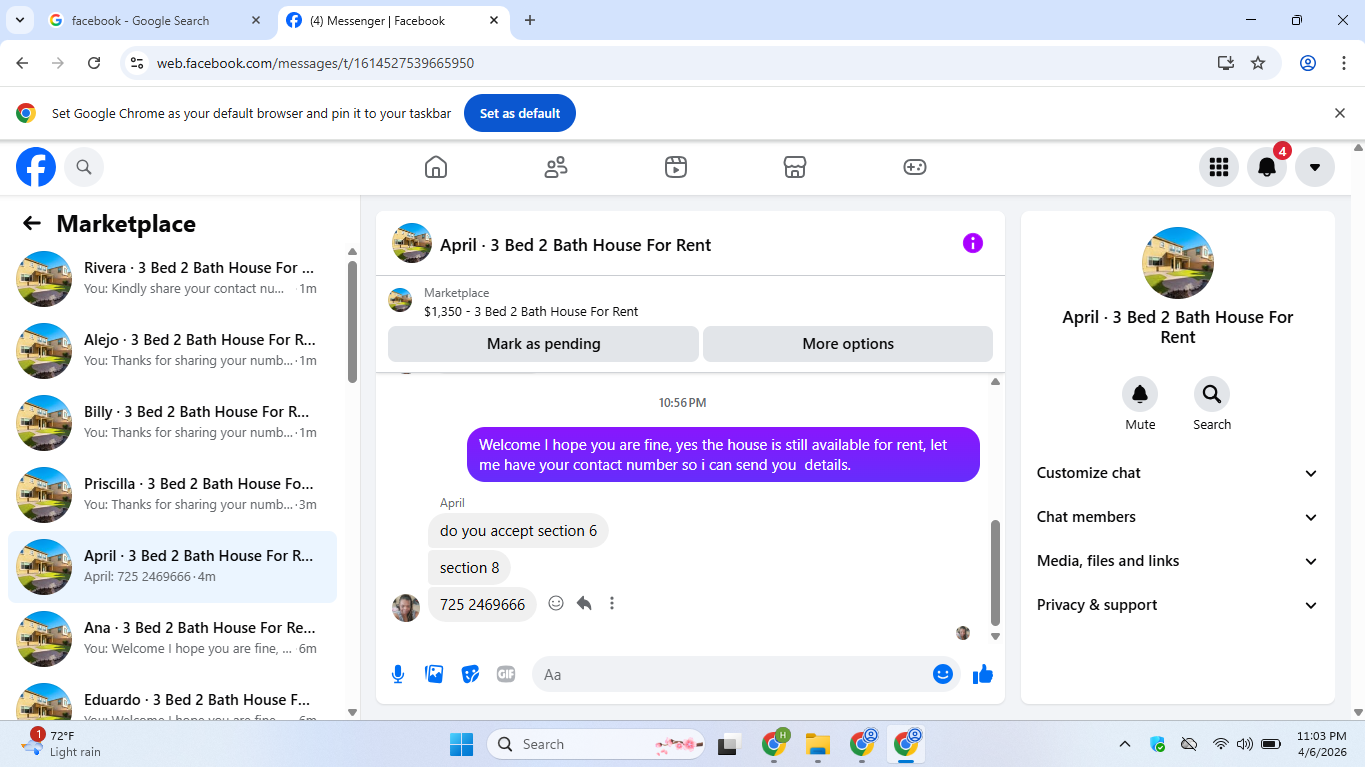Click the browser back arrow
This screenshot has height=767, width=1365.
point(22,63)
